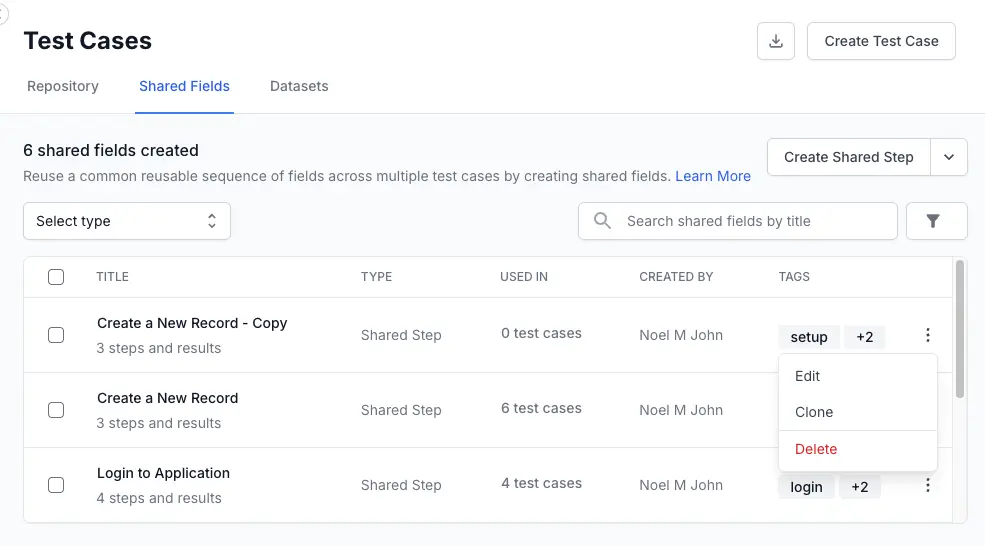The width and height of the screenshot is (985, 546).
Task: Open kebab menu for Create a New Record - Copy
Action: 927,335
